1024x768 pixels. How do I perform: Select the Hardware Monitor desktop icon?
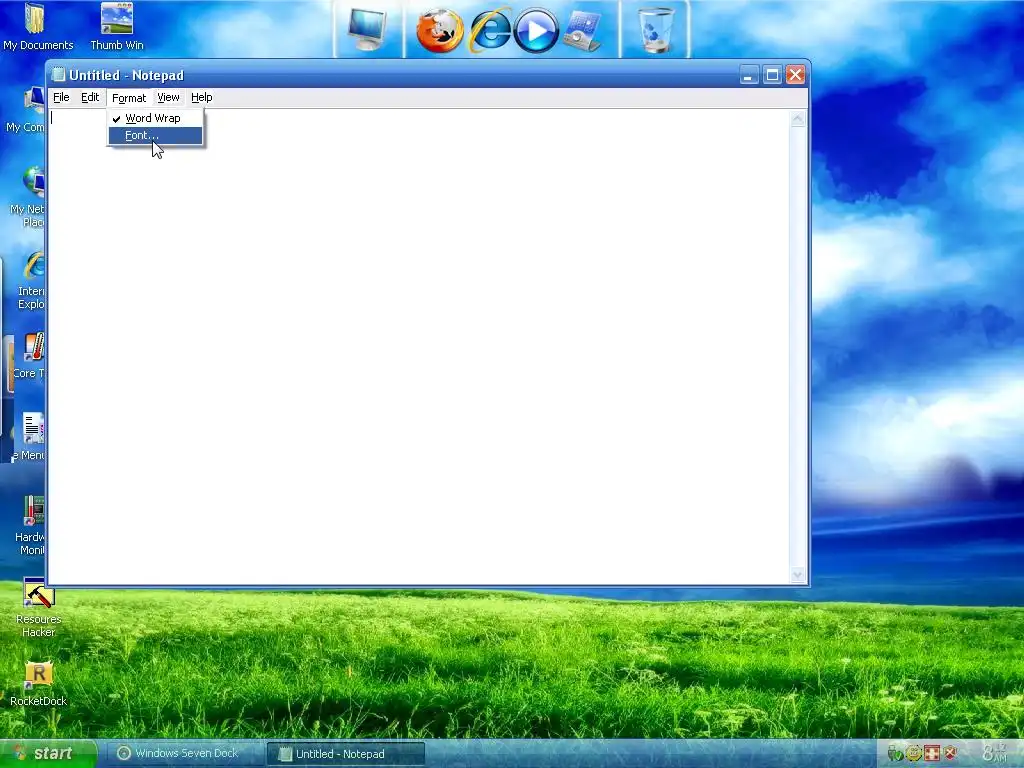pos(31,526)
